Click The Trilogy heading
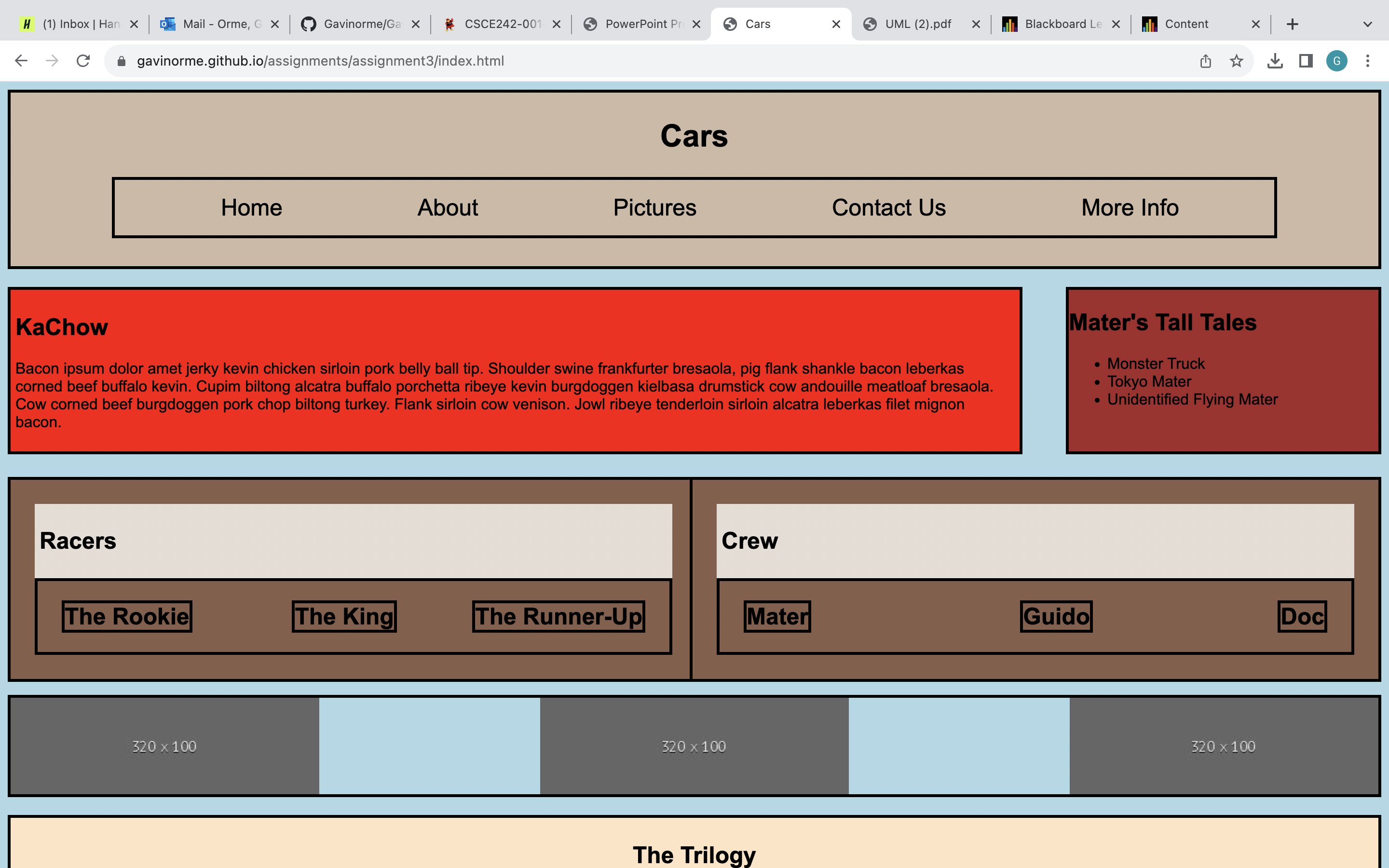 click(694, 855)
